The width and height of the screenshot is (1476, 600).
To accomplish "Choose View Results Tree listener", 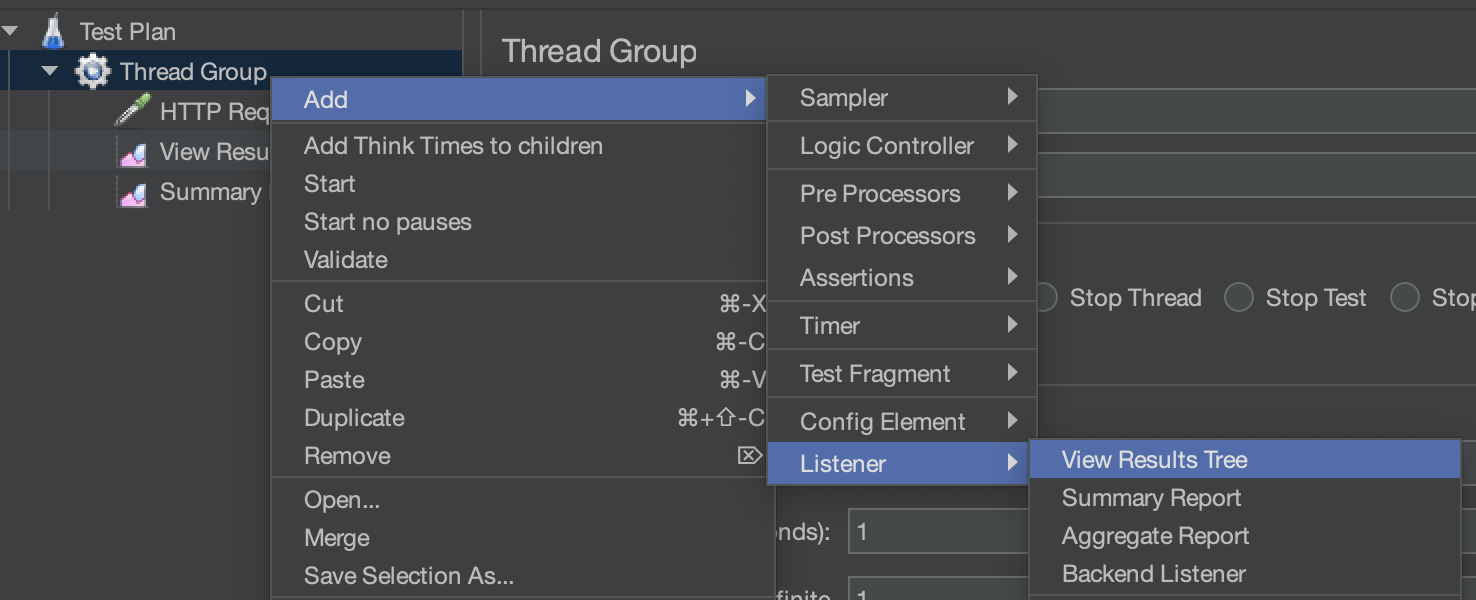I will pyautogui.click(x=1154, y=460).
